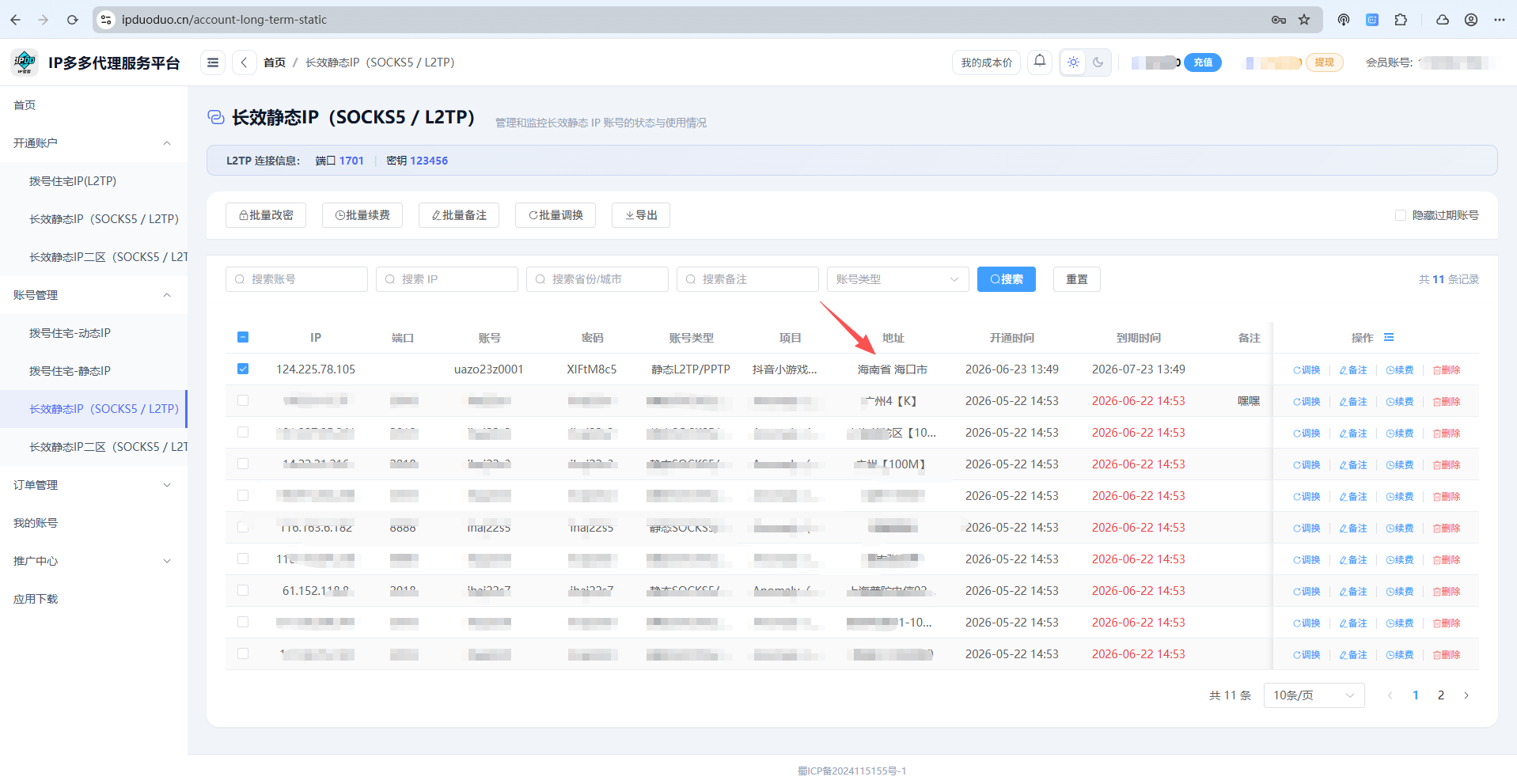
Task: Click 调换 for IP 124.225.78.105 row
Action: 1307,370
